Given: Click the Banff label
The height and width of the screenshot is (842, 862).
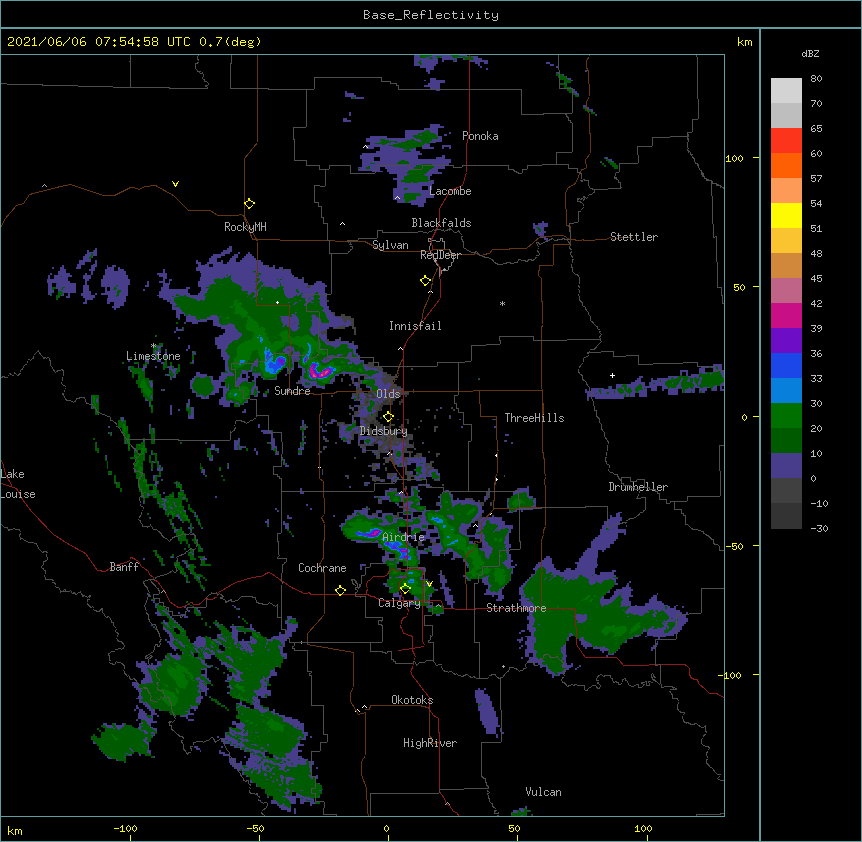Looking at the screenshot, I should tap(124, 567).
